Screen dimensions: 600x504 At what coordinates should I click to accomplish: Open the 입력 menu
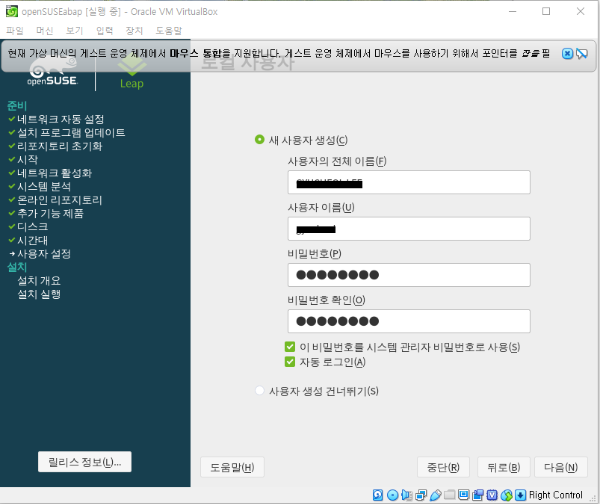coord(104,31)
